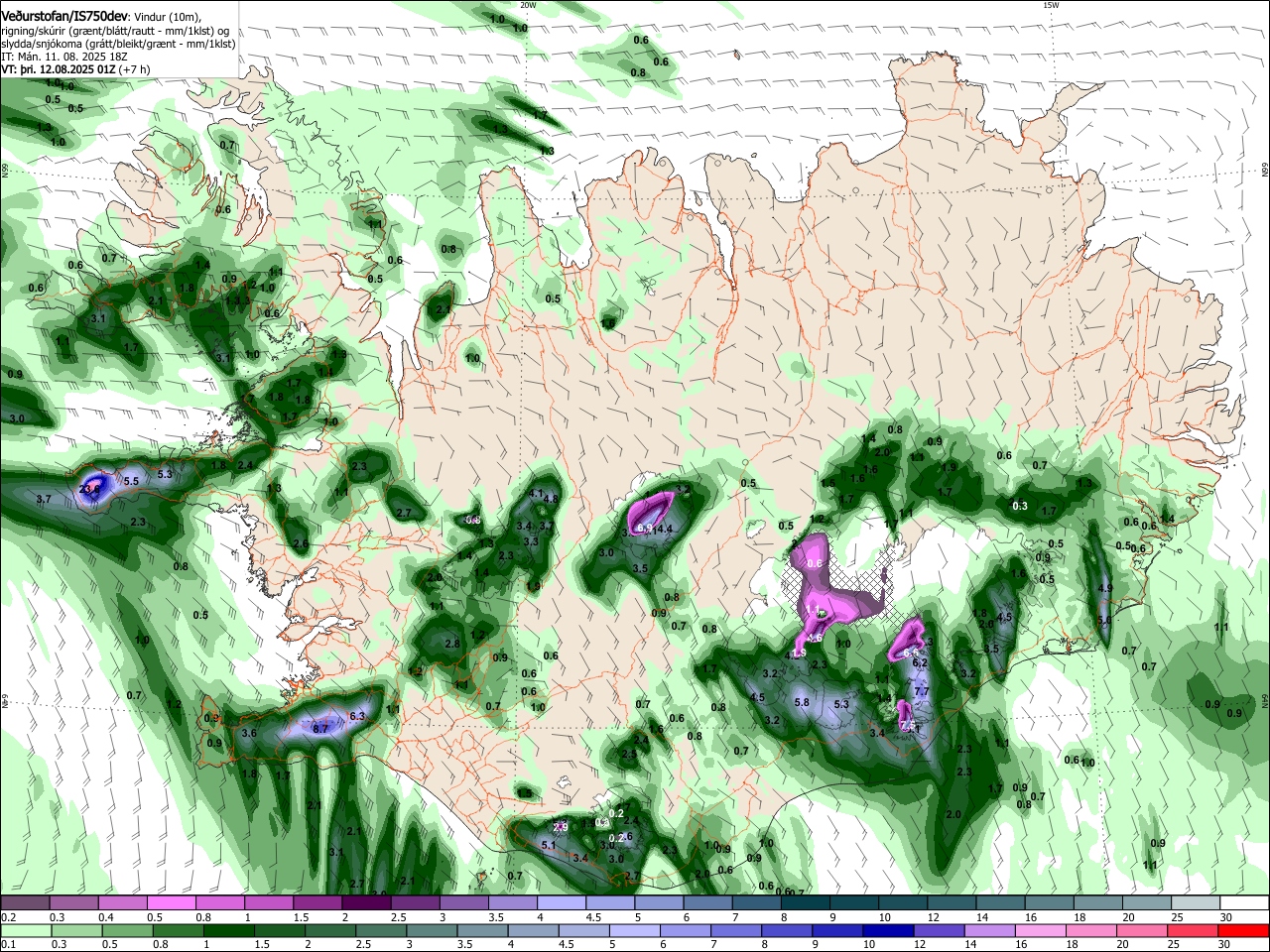Click the 6.3 precipitation value on map
The image size is (1270, 952).
pos(358,716)
